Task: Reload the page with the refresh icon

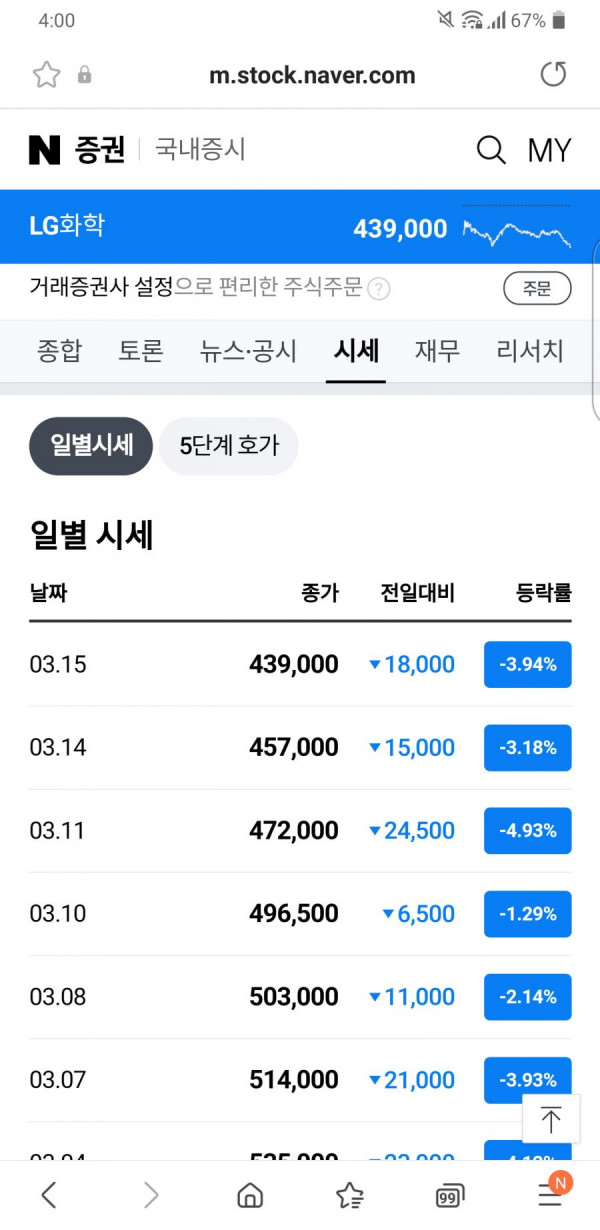Action: (553, 75)
